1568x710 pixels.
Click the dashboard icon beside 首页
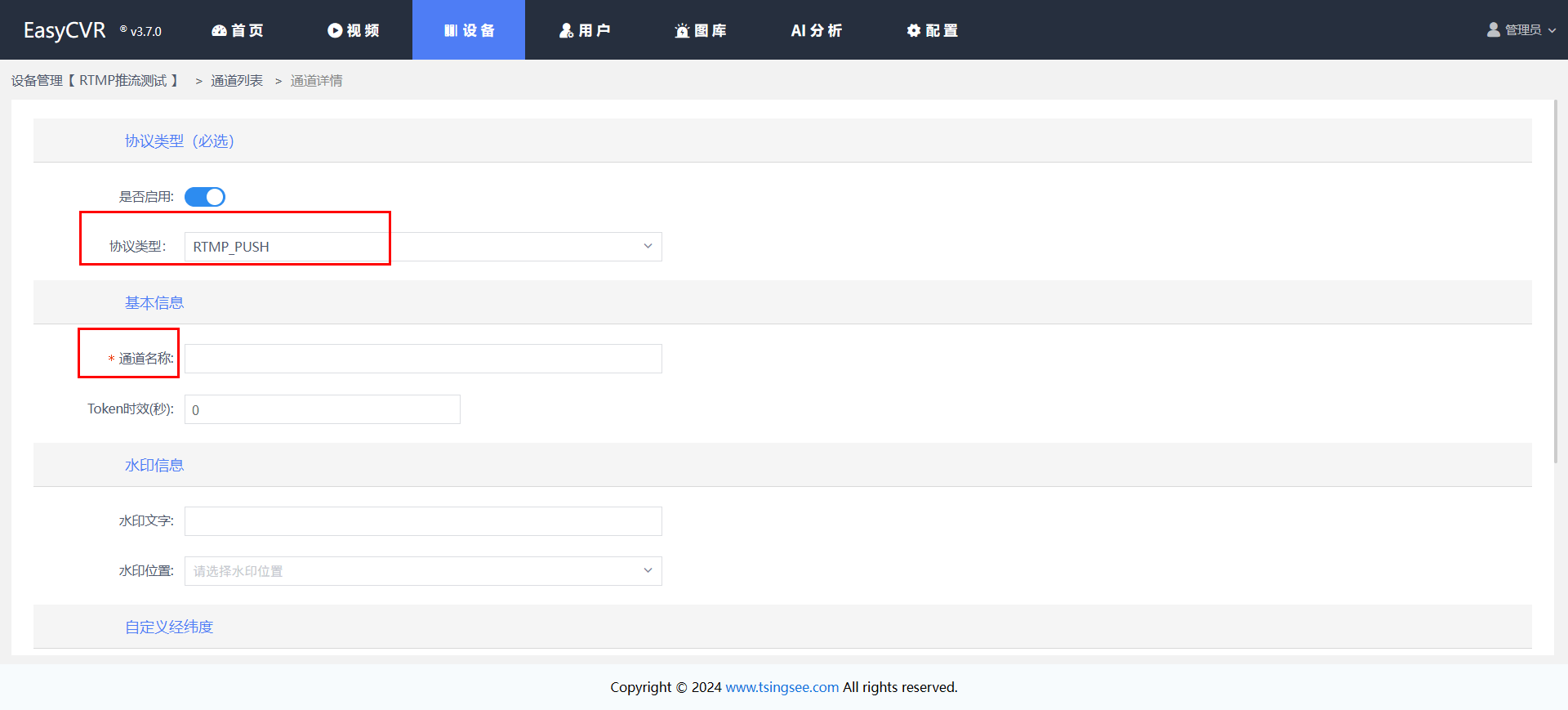[219, 30]
